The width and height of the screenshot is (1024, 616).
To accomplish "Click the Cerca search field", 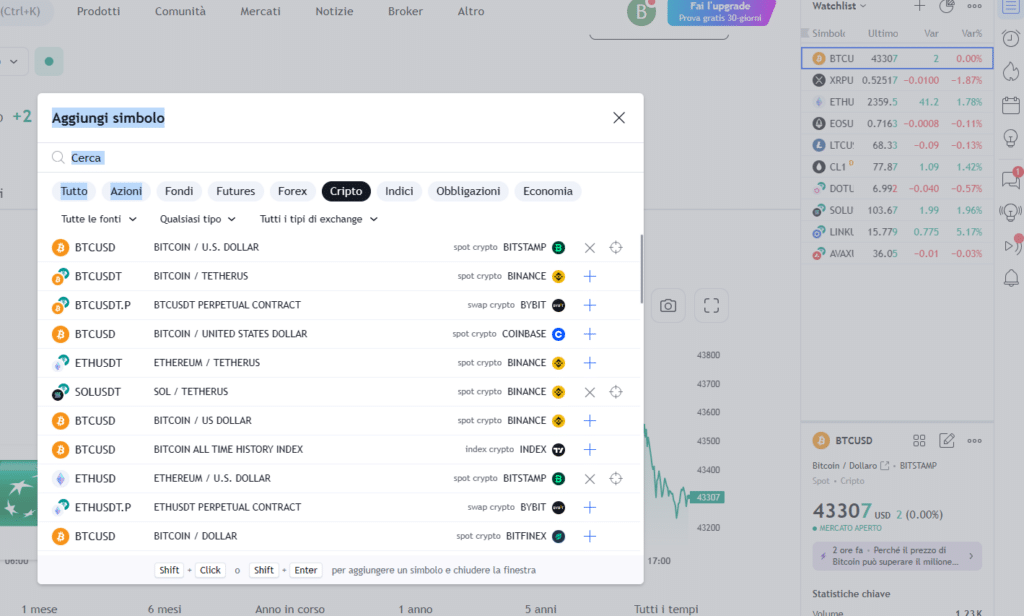I will click(340, 157).
